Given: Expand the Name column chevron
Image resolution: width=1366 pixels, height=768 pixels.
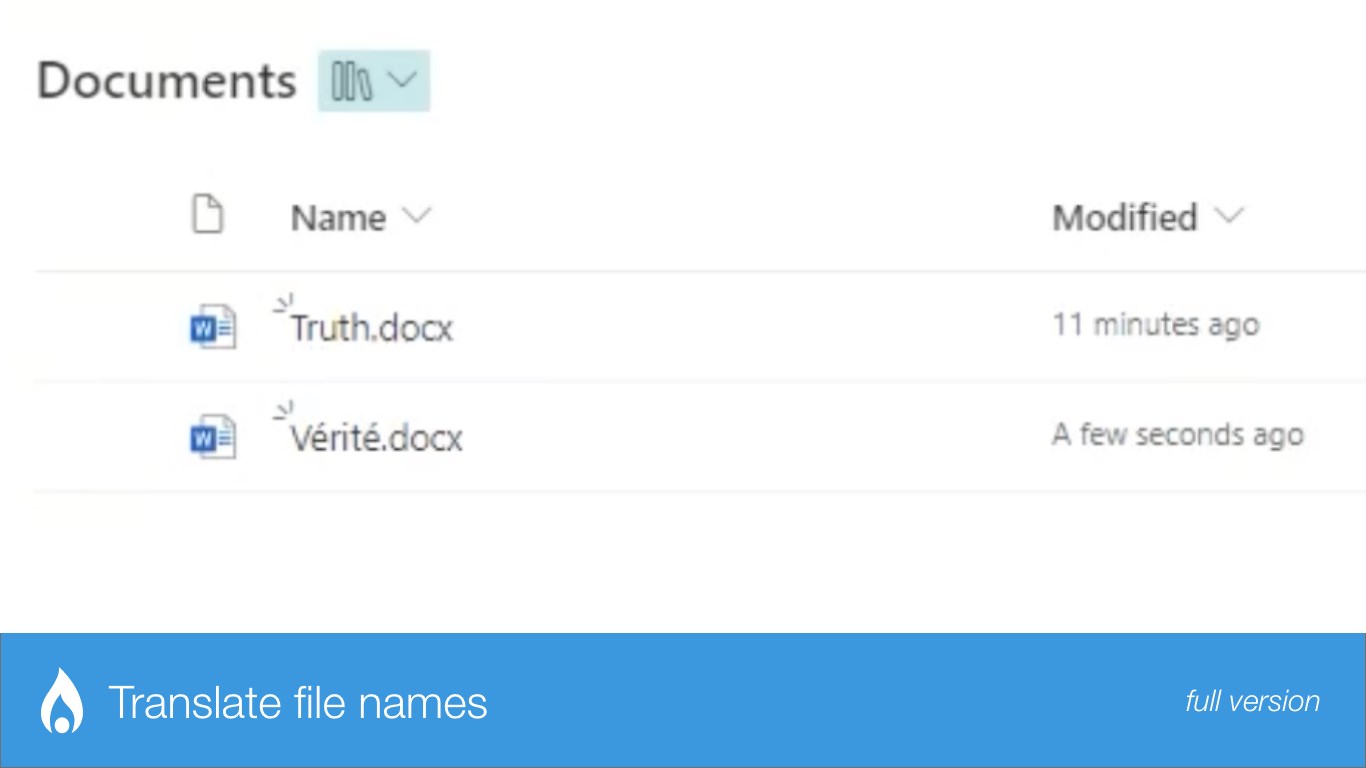Looking at the screenshot, I should pyautogui.click(x=415, y=216).
